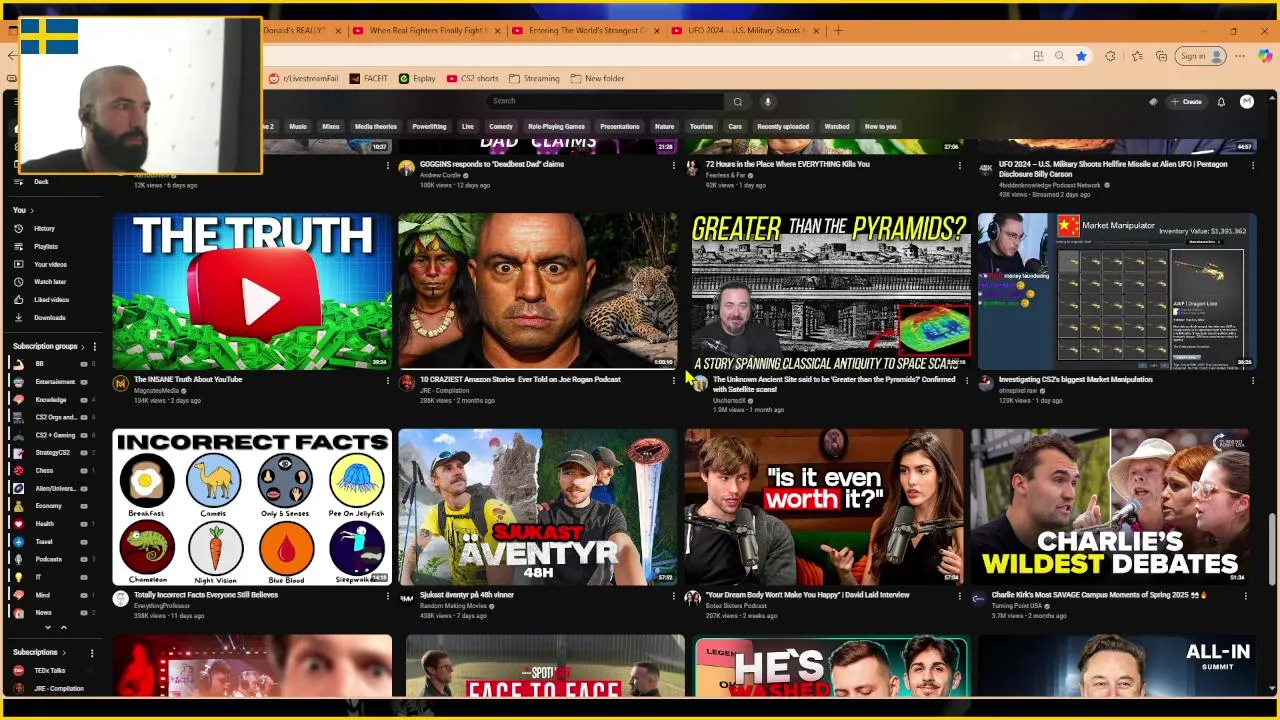Switch to Entering The World's Strangest tab
Viewport: 1280px width, 720px height.
[x=585, y=31]
